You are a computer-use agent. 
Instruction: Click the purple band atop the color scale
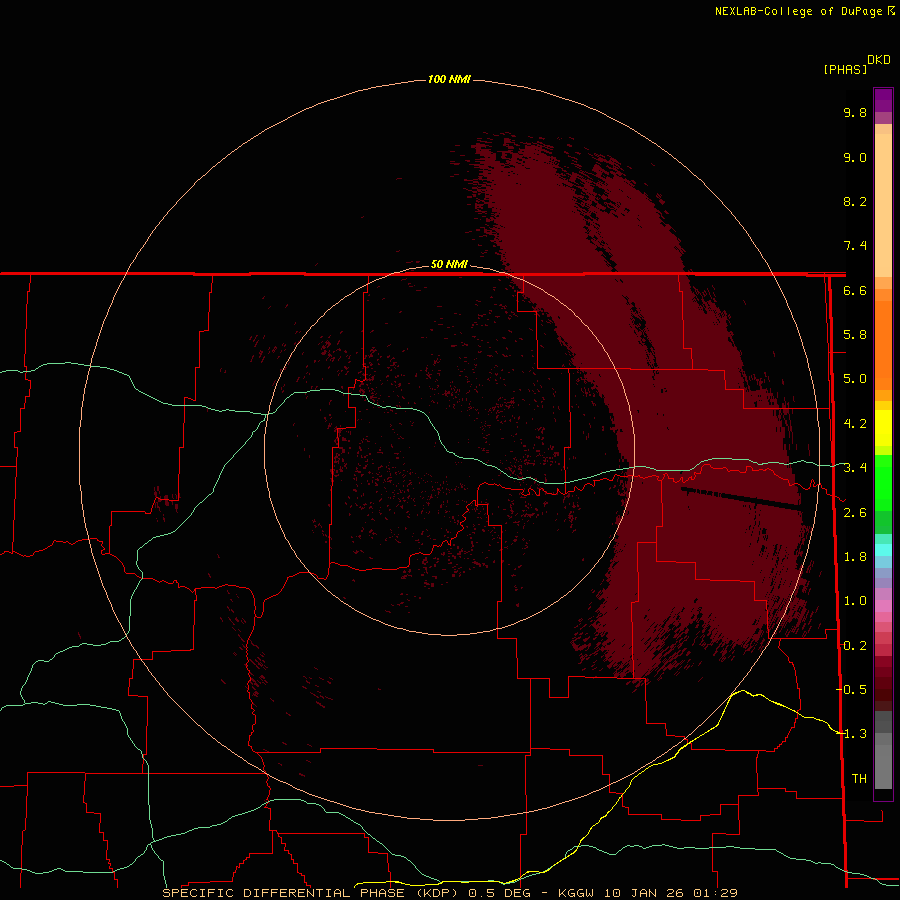tap(883, 100)
